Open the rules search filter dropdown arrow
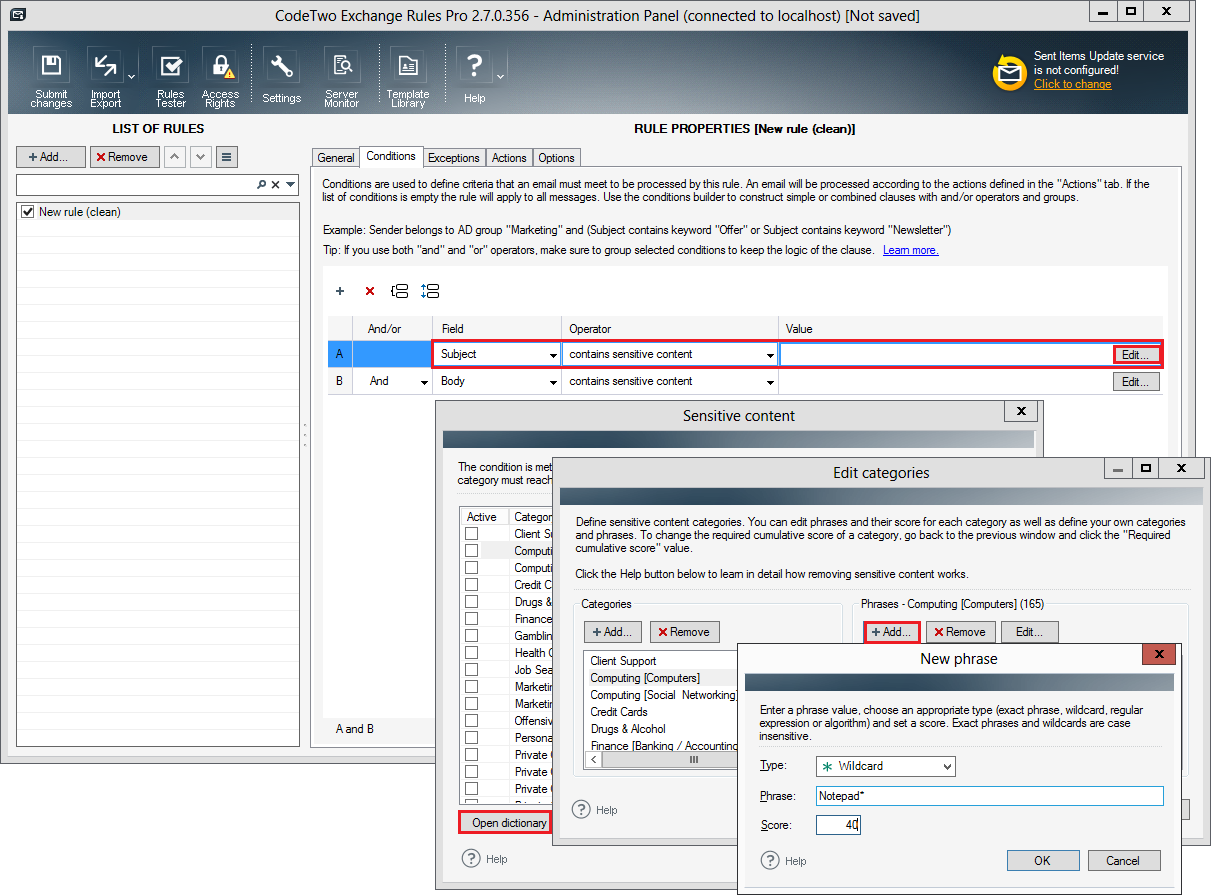The image size is (1211, 895). tap(291, 185)
